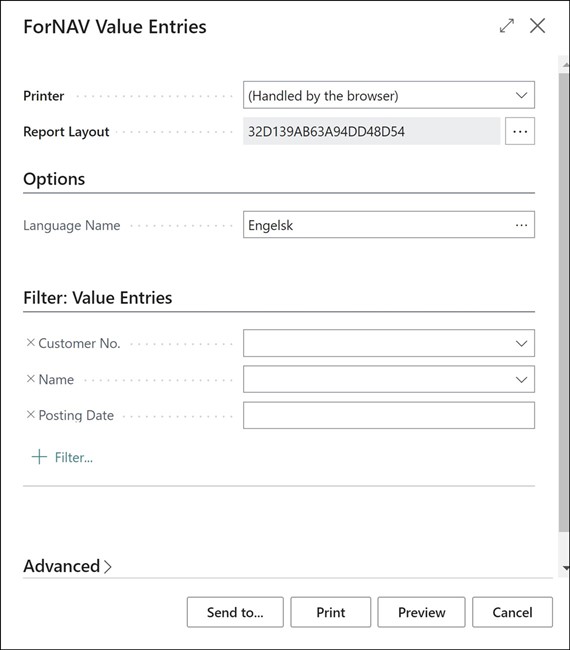Remove the Posting Date filter with X
The width and height of the screenshot is (570, 650).
pos(31,415)
